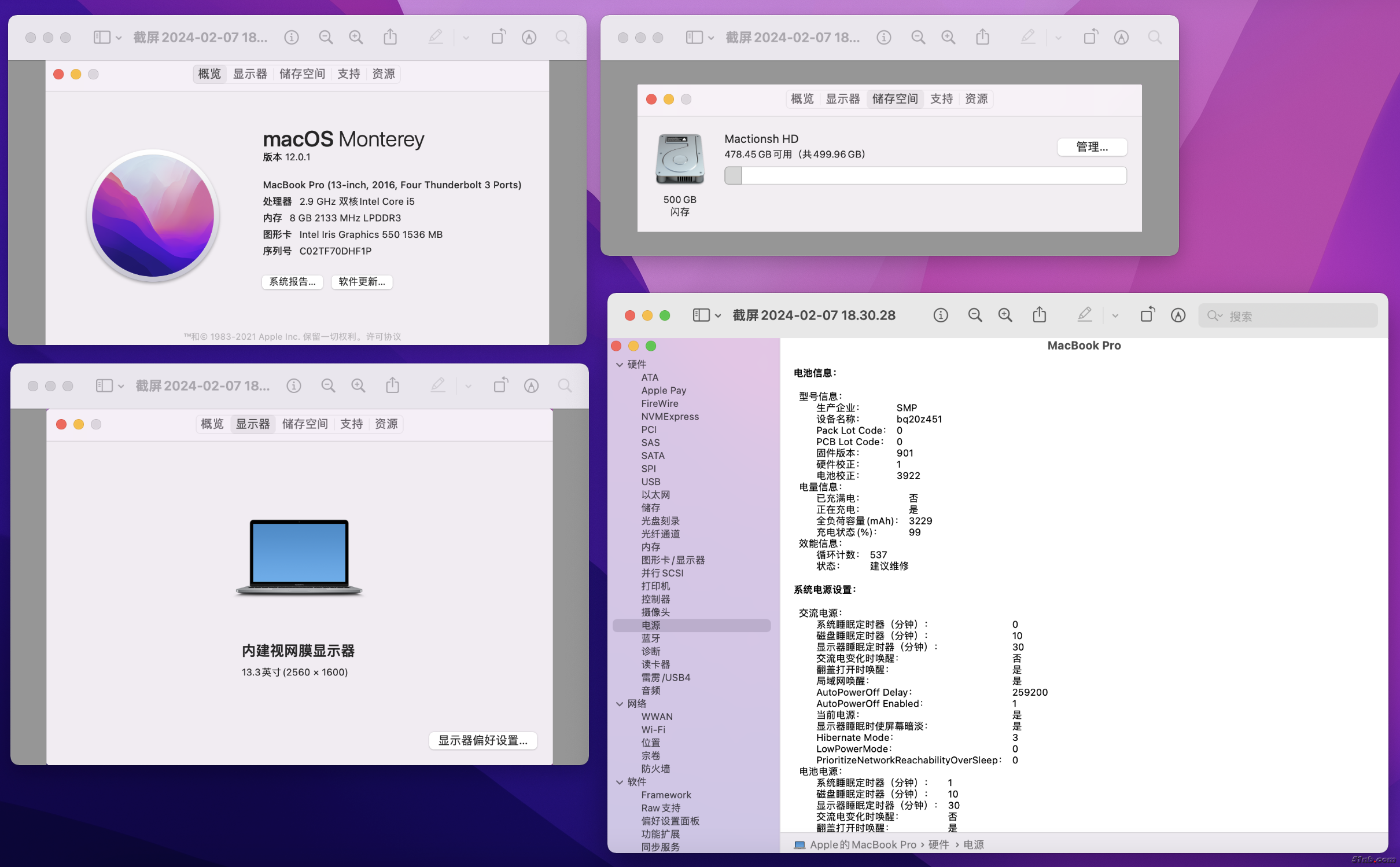Click the 500 GB flash drive icon
Screen dimensions: 1400x867
tap(680, 159)
